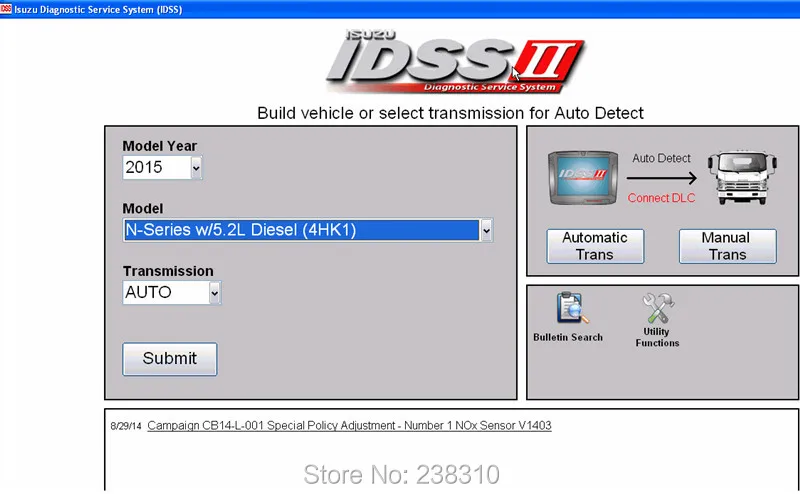Click the Model Year label
800x494 pixels.
pyautogui.click(x=160, y=146)
